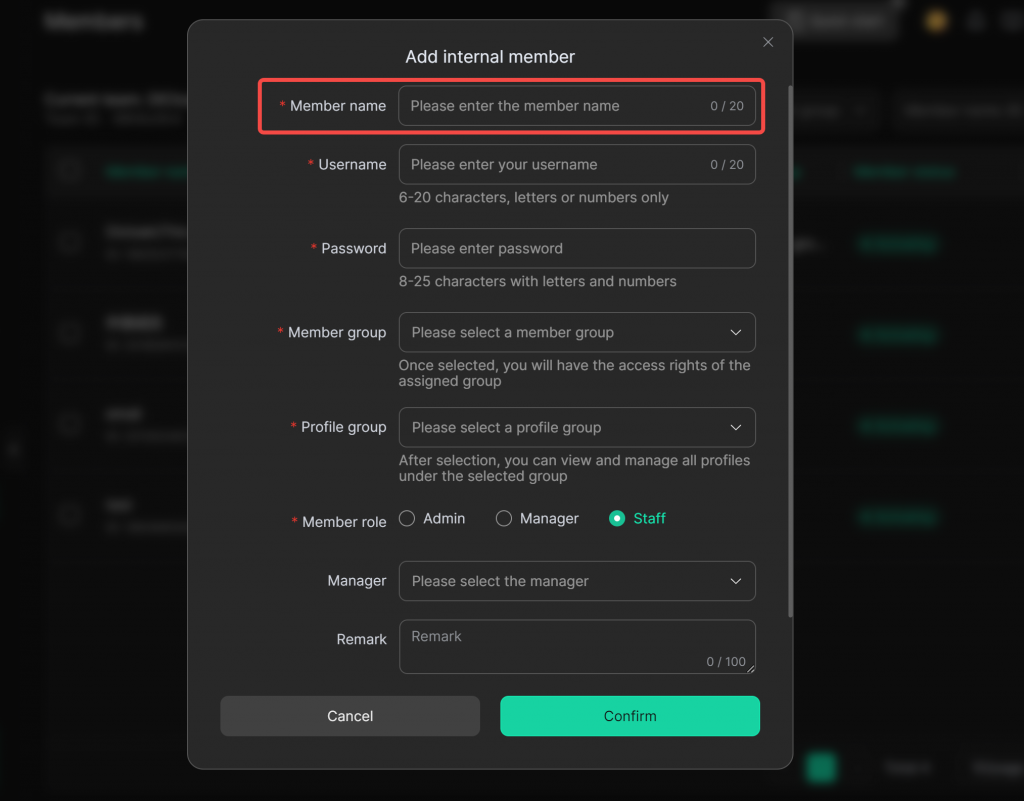Click the Password entry field
The height and width of the screenshot is (801, 1024).
click(576, 248)
